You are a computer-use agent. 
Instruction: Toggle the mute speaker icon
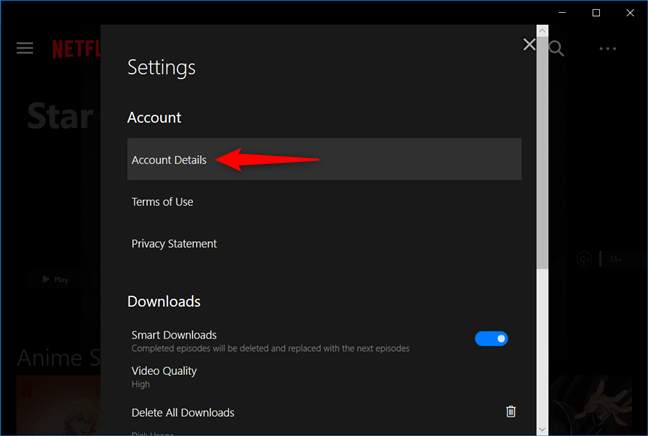click(x=584, y=260)
